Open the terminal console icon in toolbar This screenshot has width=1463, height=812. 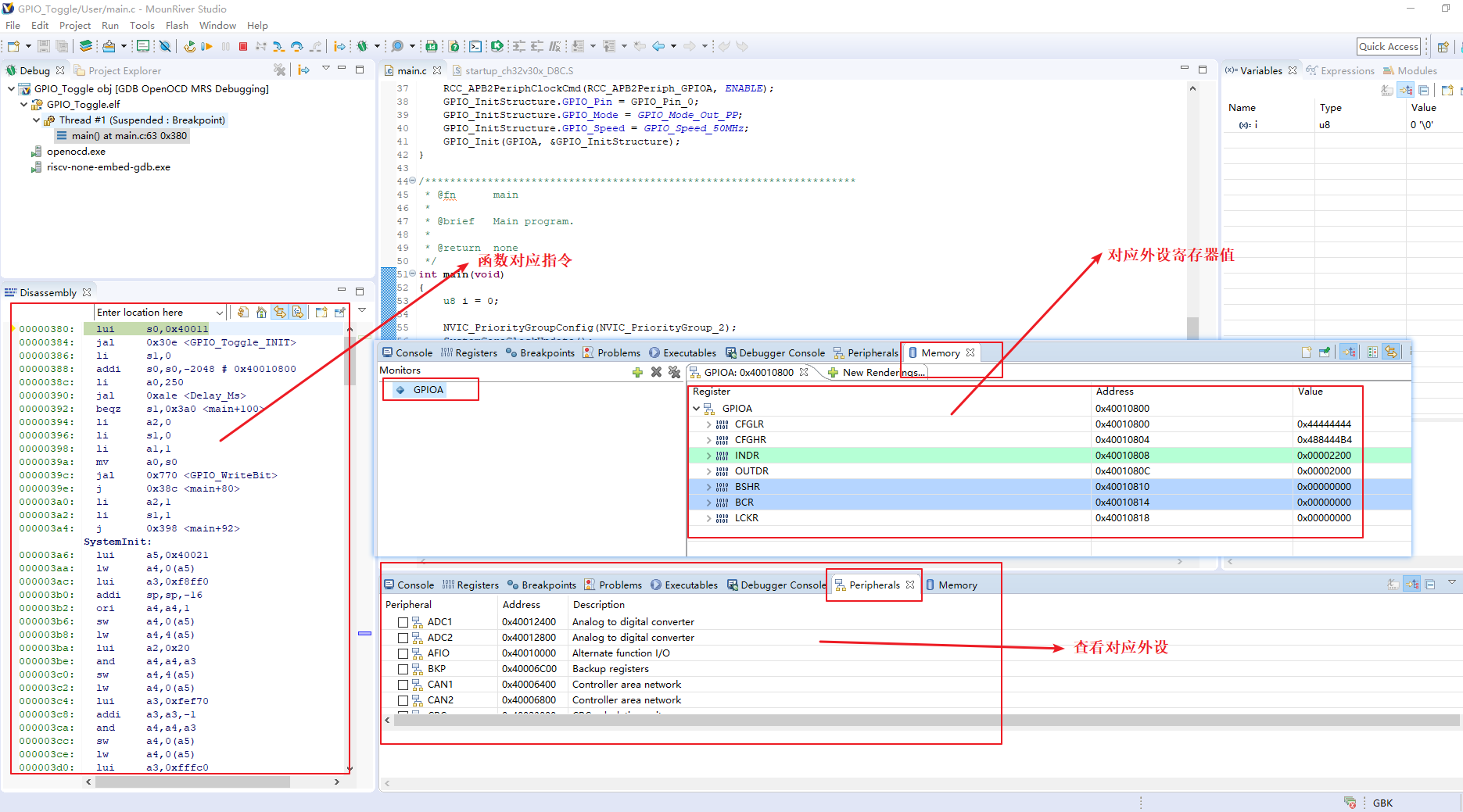(475, 46)
